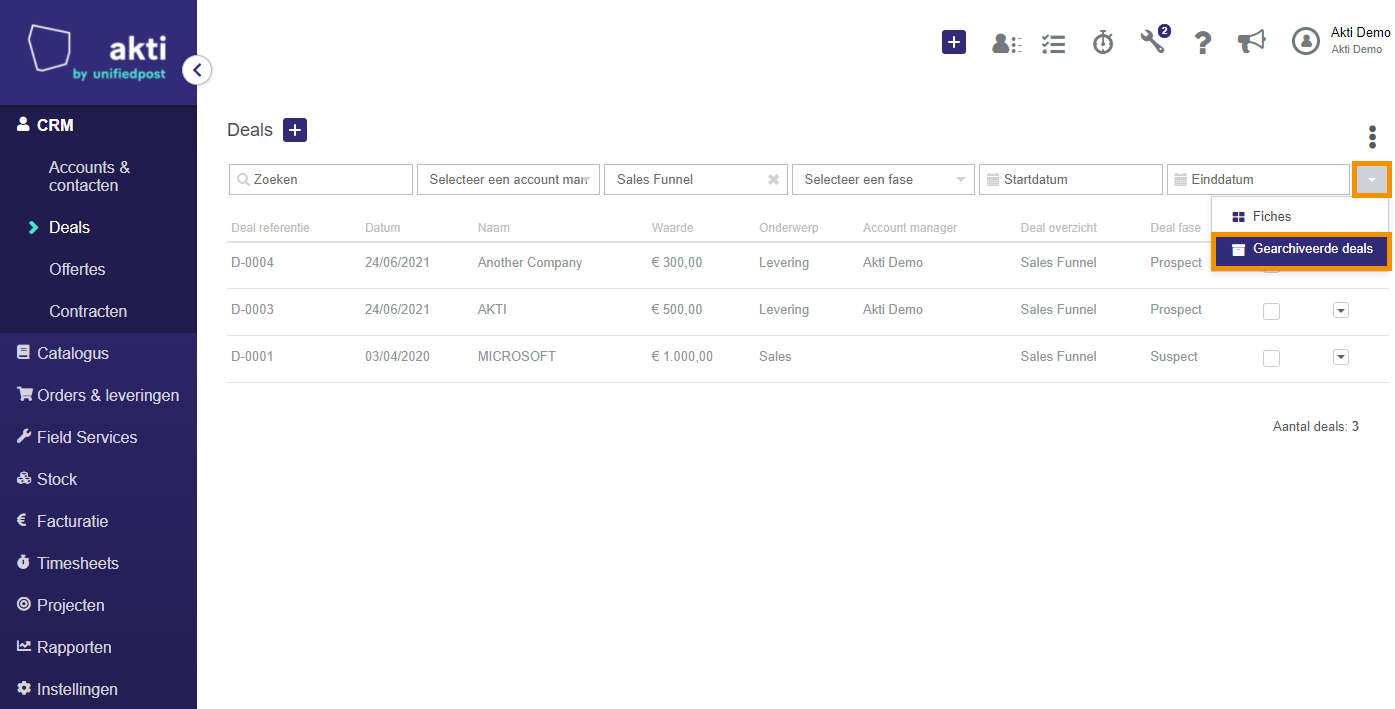Open the question mark help icon

tap(1203, 43)
